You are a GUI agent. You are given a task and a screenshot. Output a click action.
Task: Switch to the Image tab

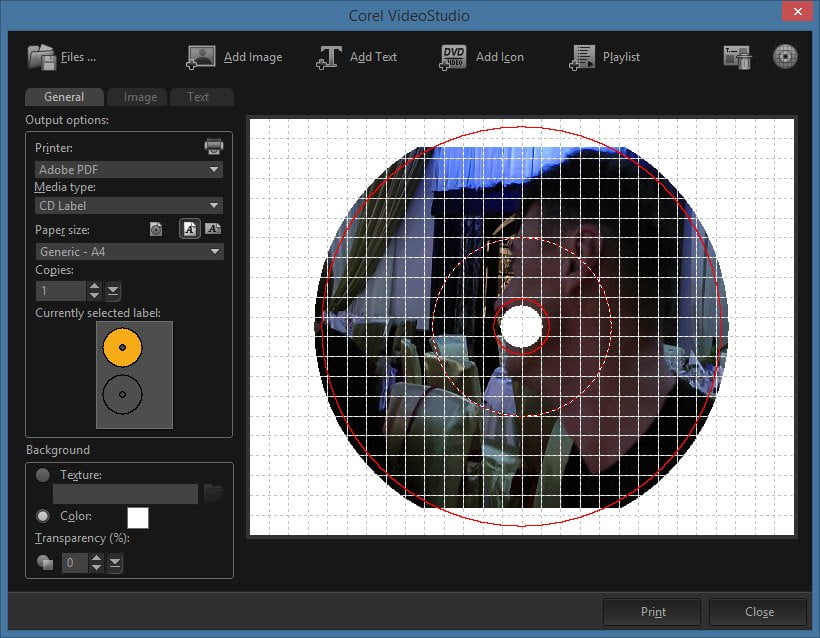(x=140, y=97)
